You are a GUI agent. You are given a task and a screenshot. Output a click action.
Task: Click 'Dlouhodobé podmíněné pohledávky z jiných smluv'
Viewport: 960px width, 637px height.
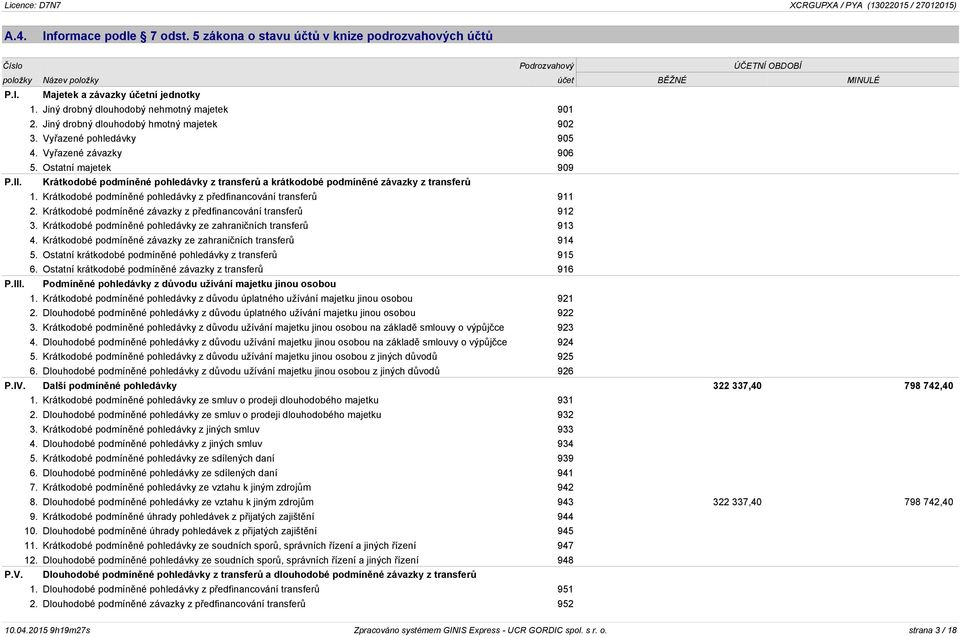coord(152,444)
